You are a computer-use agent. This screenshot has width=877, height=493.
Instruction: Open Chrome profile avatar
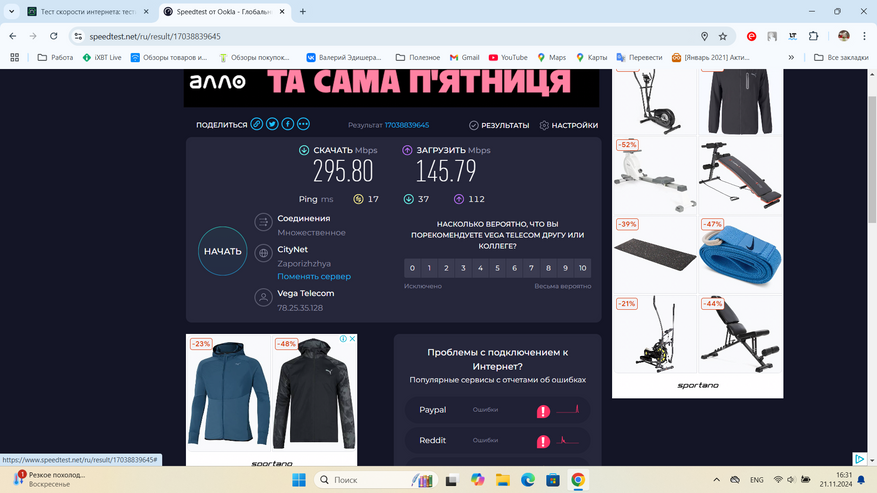pyautogui.click(x=843, y=36)
